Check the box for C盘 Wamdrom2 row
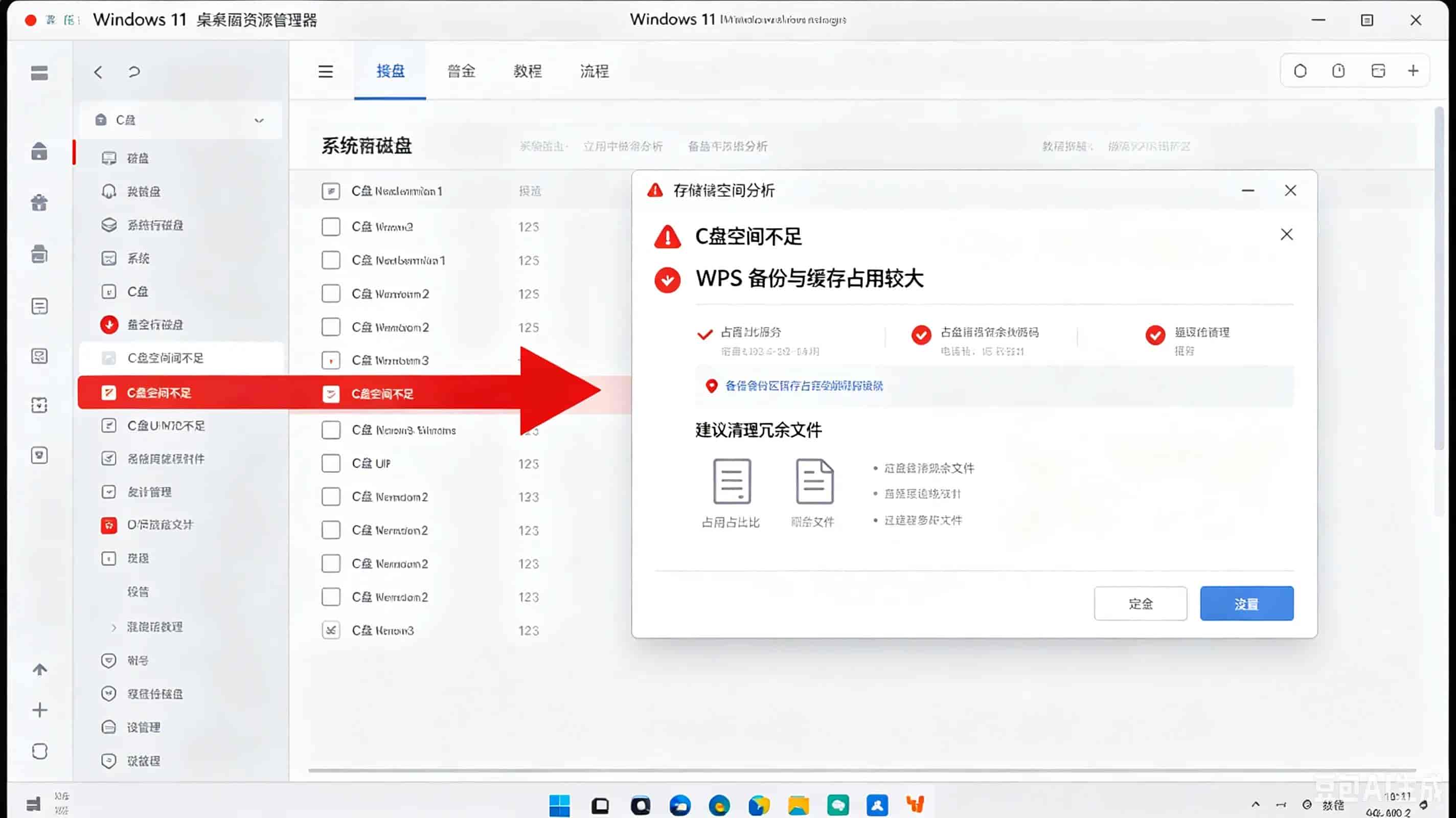Image resolution: width=1456 pixels, height=818 pixels. (x=331, y=327)
